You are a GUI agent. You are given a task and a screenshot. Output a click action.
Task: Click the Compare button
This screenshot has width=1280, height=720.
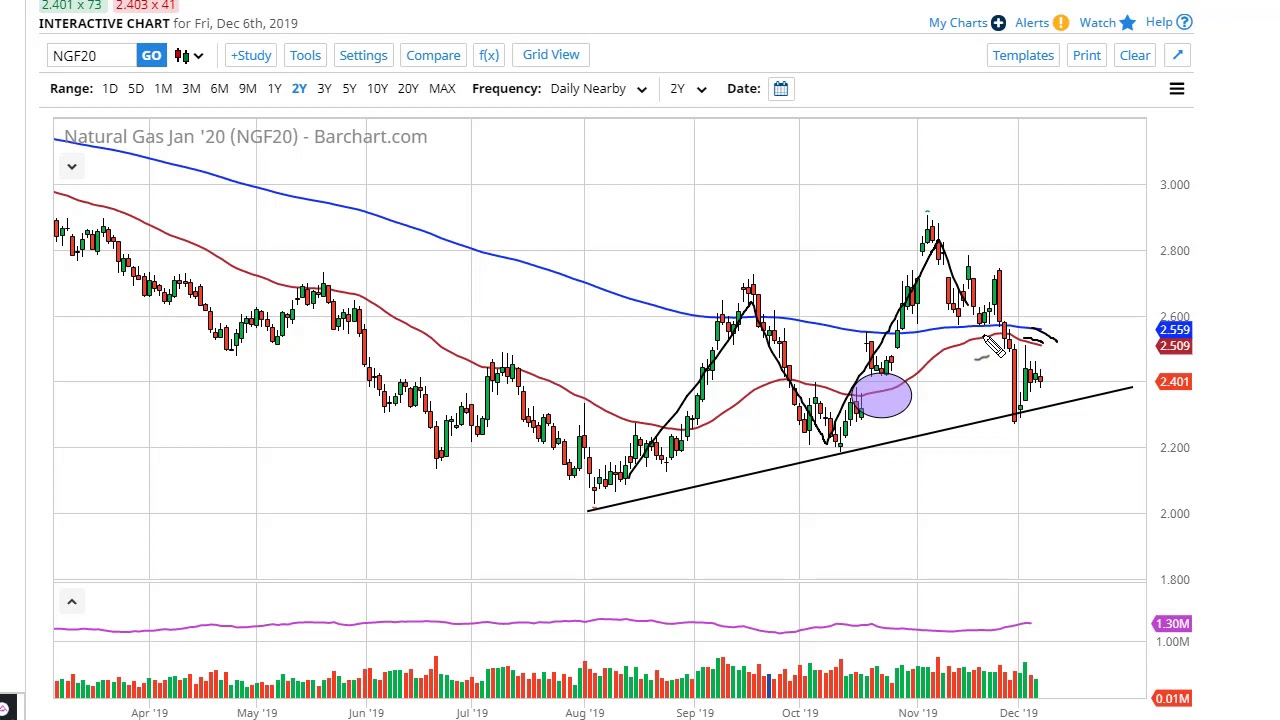click(x=433, y=55)
